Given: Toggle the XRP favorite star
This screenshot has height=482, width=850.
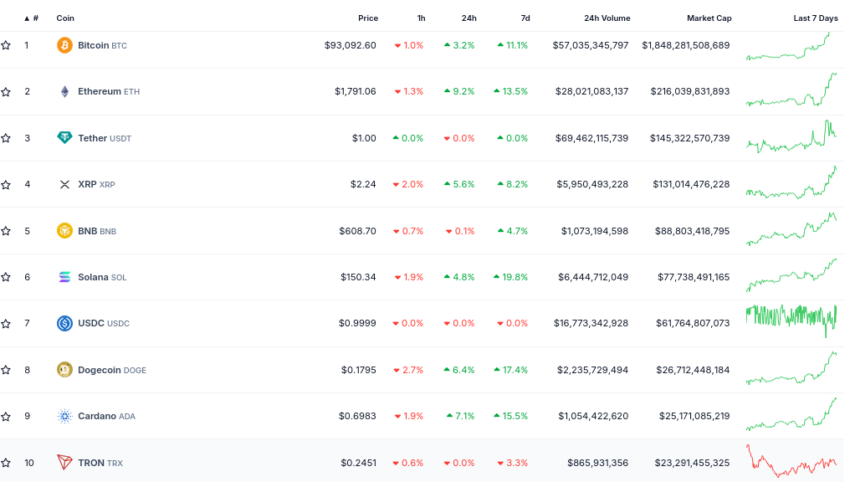Looking at the screenshot, I should tap(6, 184).
